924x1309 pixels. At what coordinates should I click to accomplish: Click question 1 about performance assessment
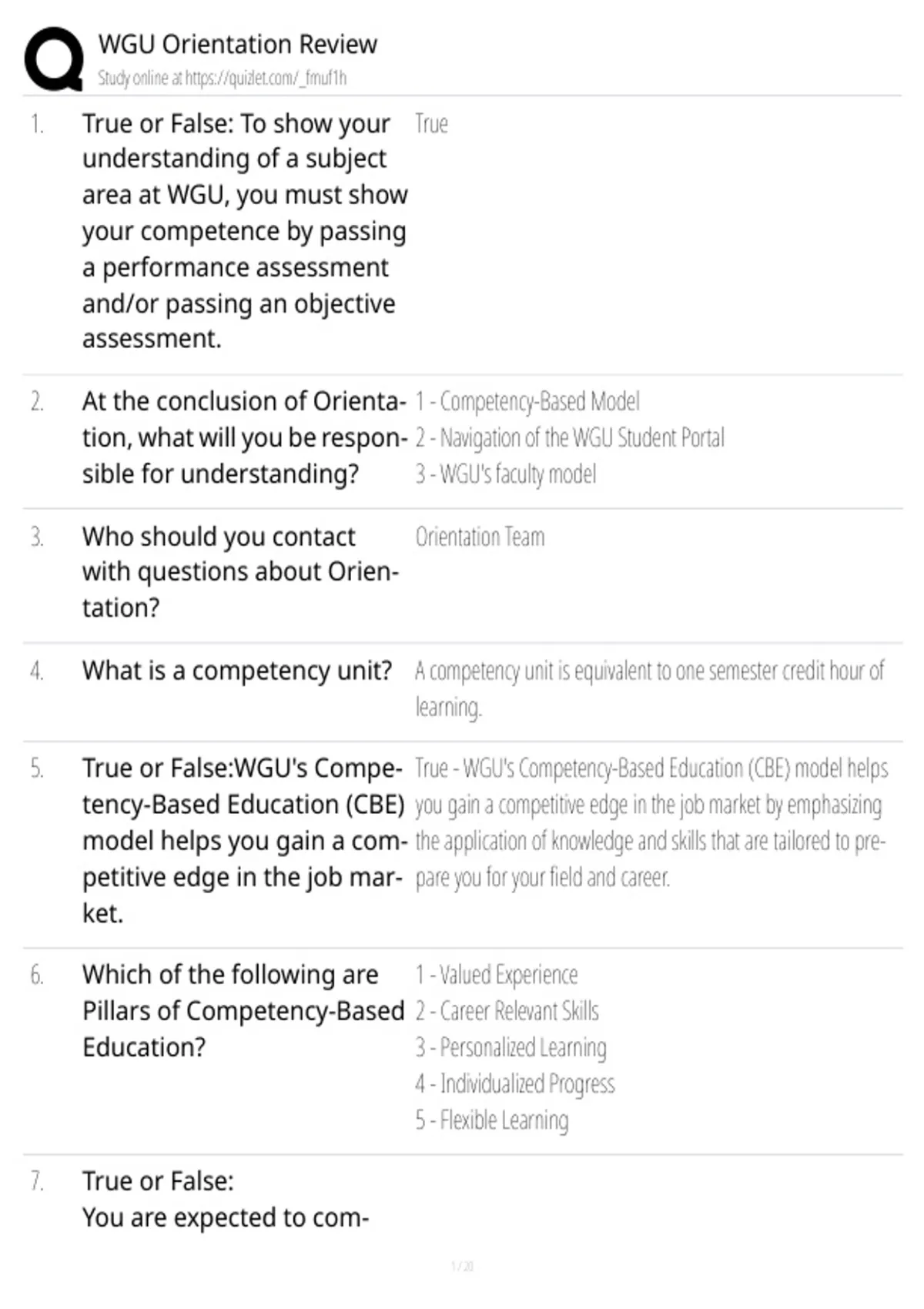coord(245,231)
